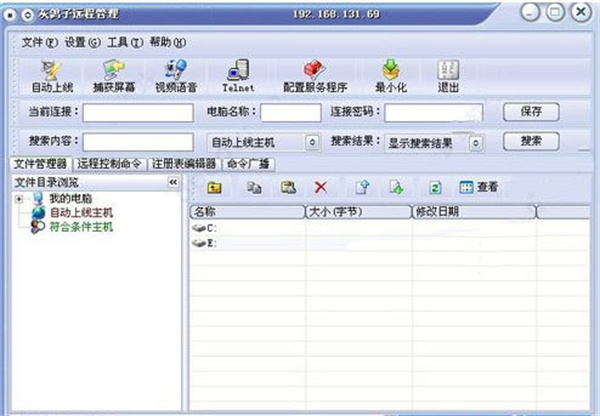Open the 自动上线主机 dropdown
This screenshot has height=416, width=600.
[x=312, y=142]
